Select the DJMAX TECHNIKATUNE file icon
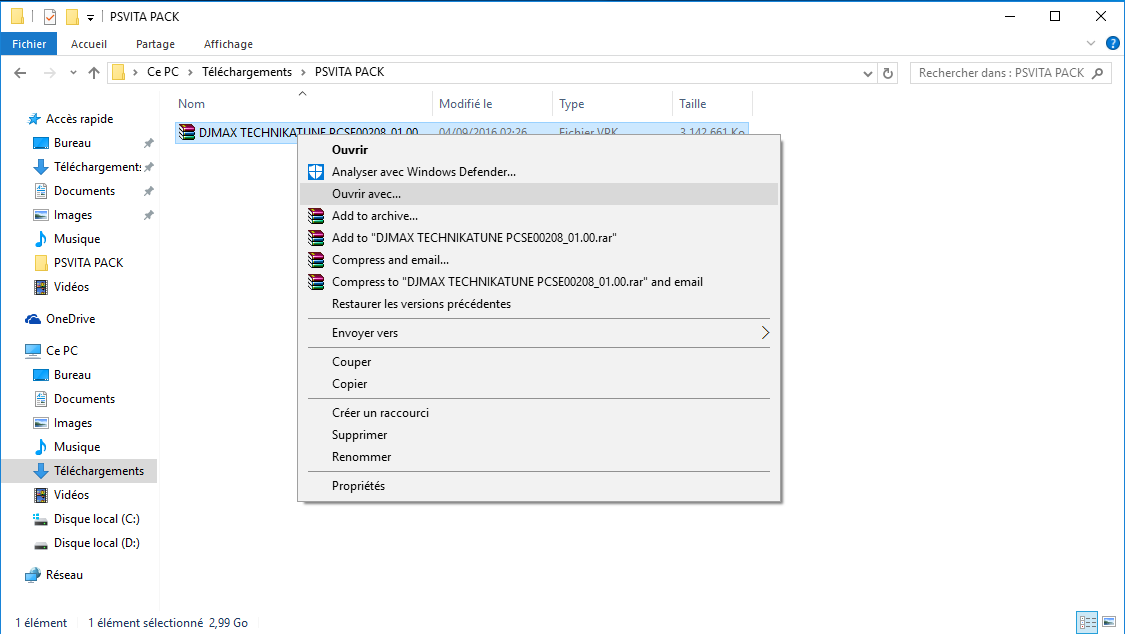This screenshot has height=634, width=1125. point(187,133)
